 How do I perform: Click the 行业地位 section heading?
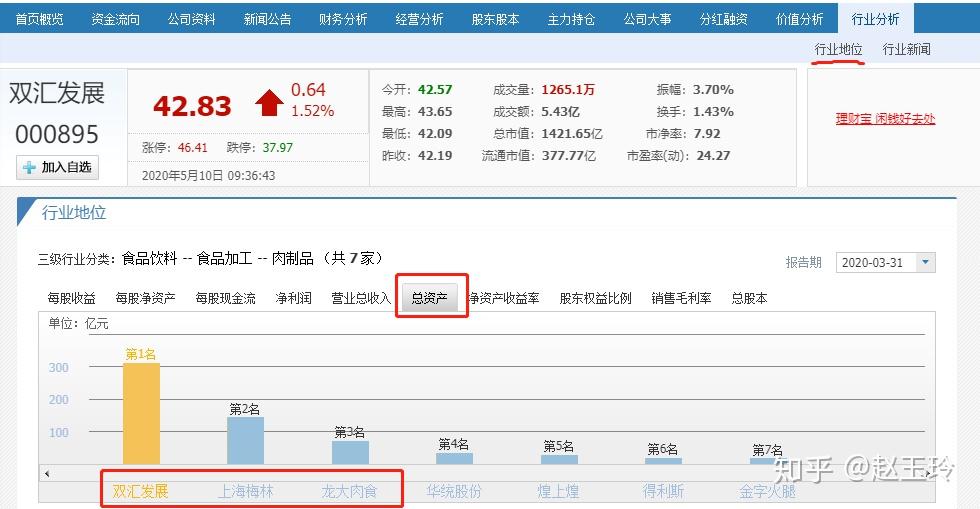click(74, 213)
